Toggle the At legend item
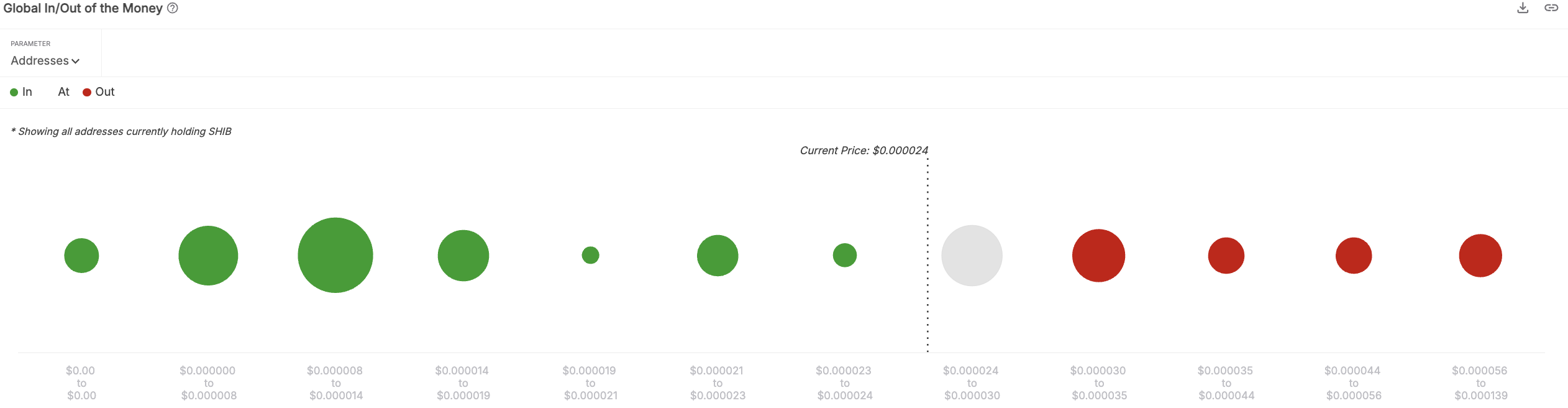 click(x=63, y=92)
